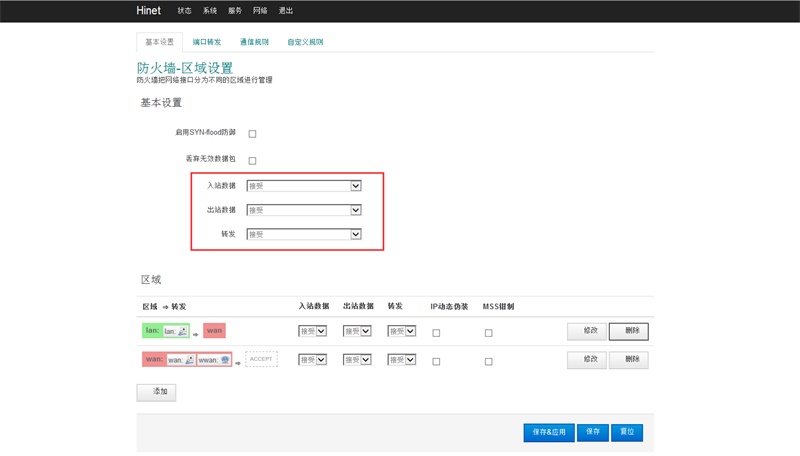Image resolution: width=800 pixels, height=456 pixels.
Task: Click the Hinet brand logo
Action: pyautogui.click(x=148, y=10)
